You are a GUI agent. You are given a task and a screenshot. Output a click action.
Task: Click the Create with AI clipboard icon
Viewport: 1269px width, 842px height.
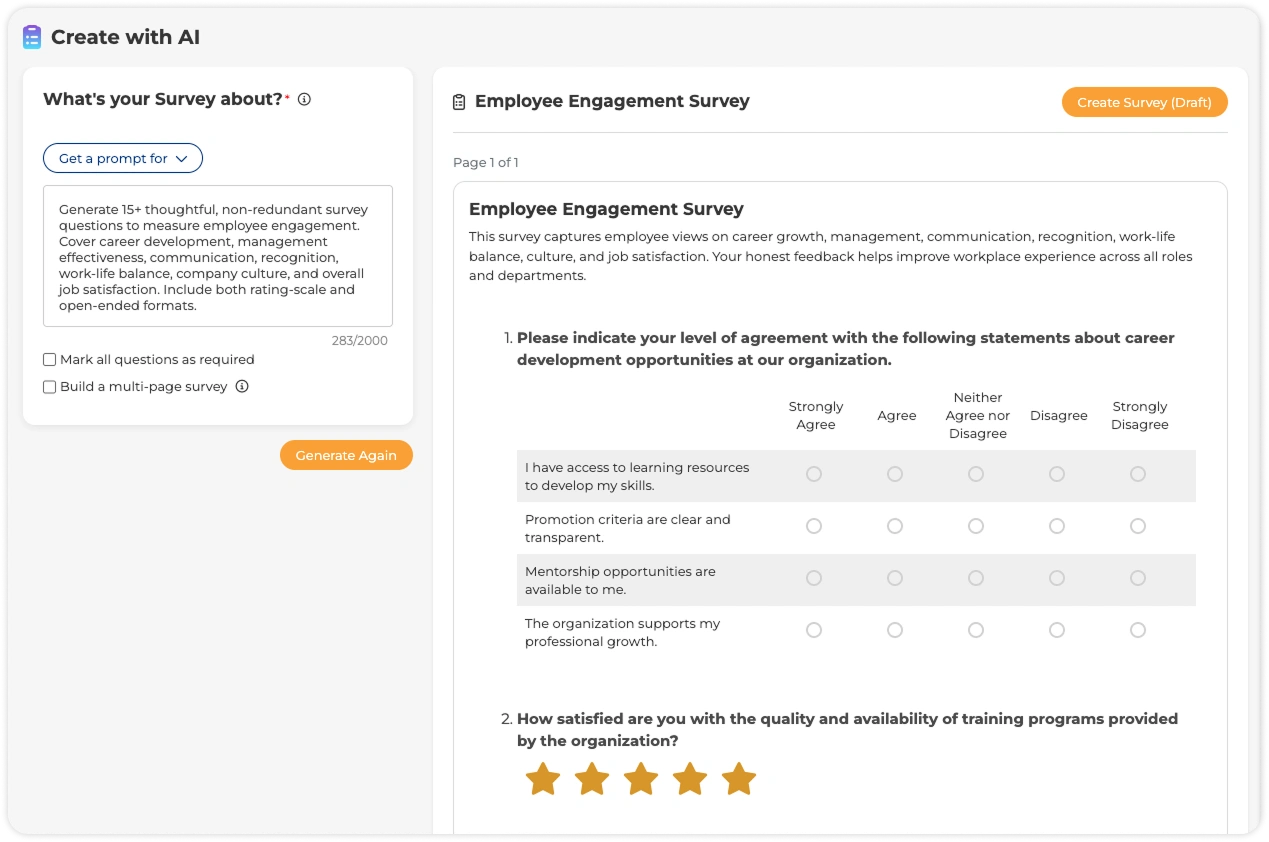tap(31, 36)
